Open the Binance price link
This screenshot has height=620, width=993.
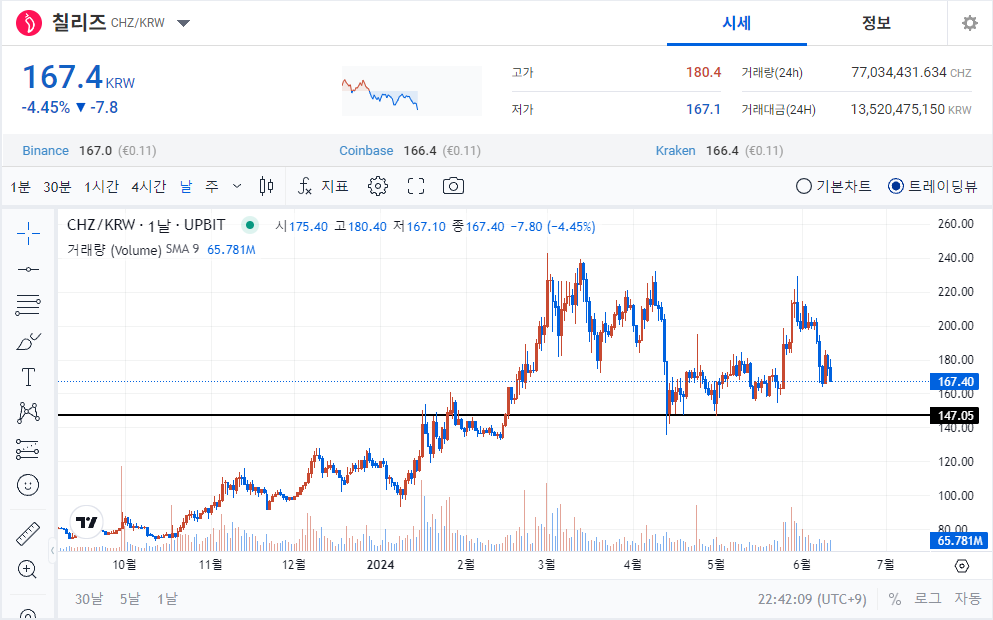coord(46,151)
